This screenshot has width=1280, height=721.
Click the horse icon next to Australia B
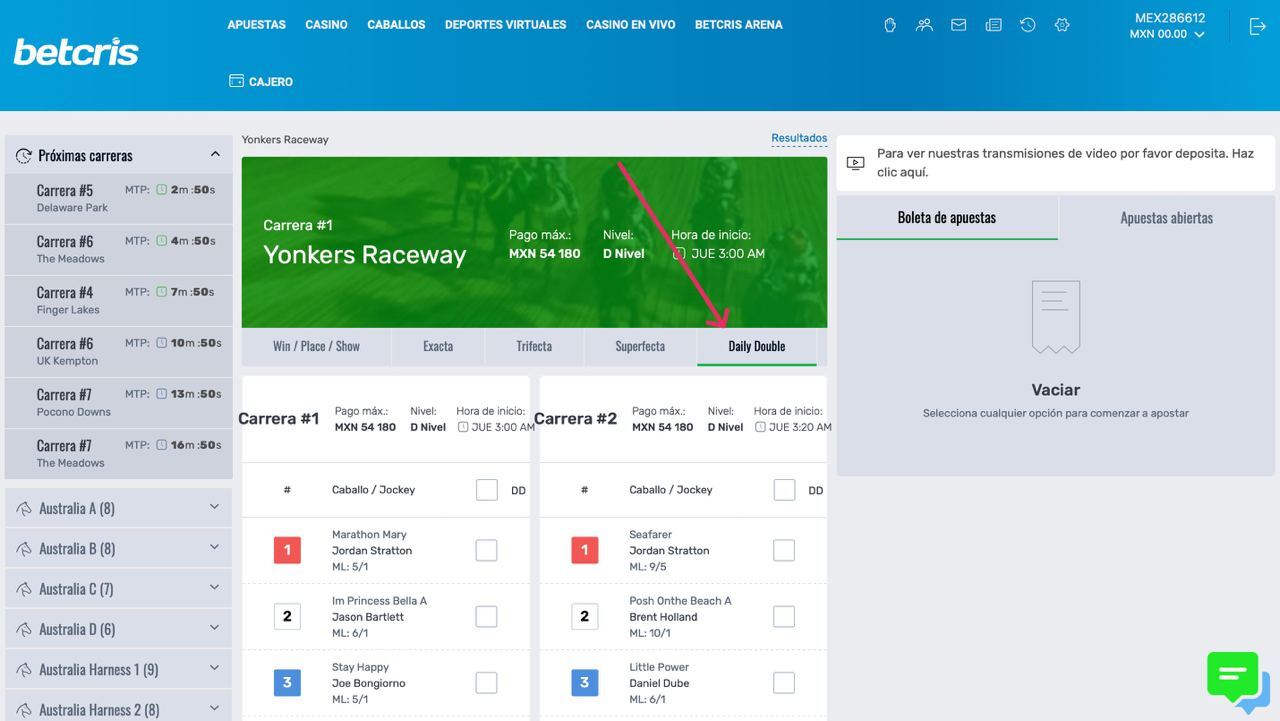24,549
